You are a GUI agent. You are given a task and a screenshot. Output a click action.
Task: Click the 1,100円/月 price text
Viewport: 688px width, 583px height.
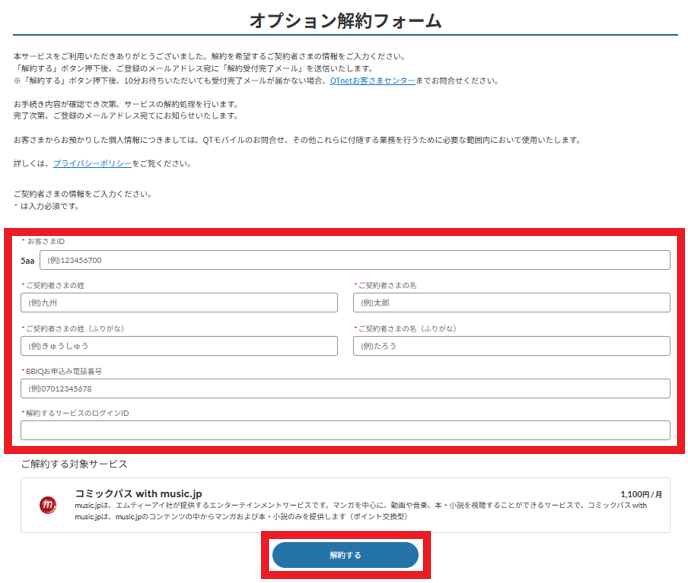pos(641,494)
